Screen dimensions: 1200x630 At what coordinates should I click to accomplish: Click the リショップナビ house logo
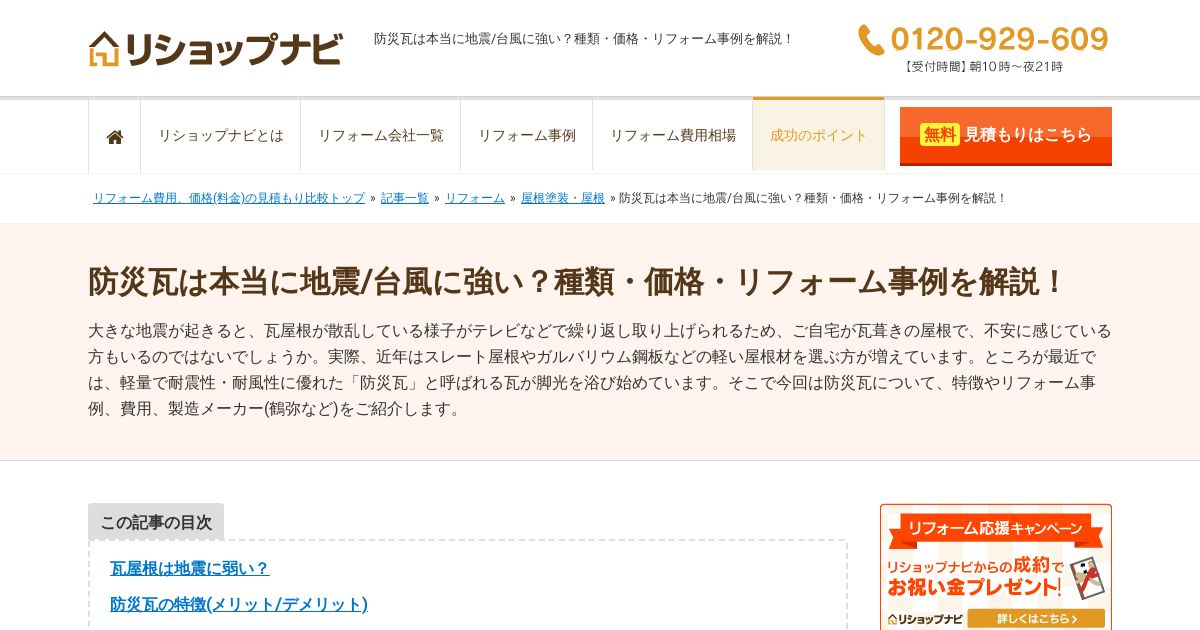point(215,48)
